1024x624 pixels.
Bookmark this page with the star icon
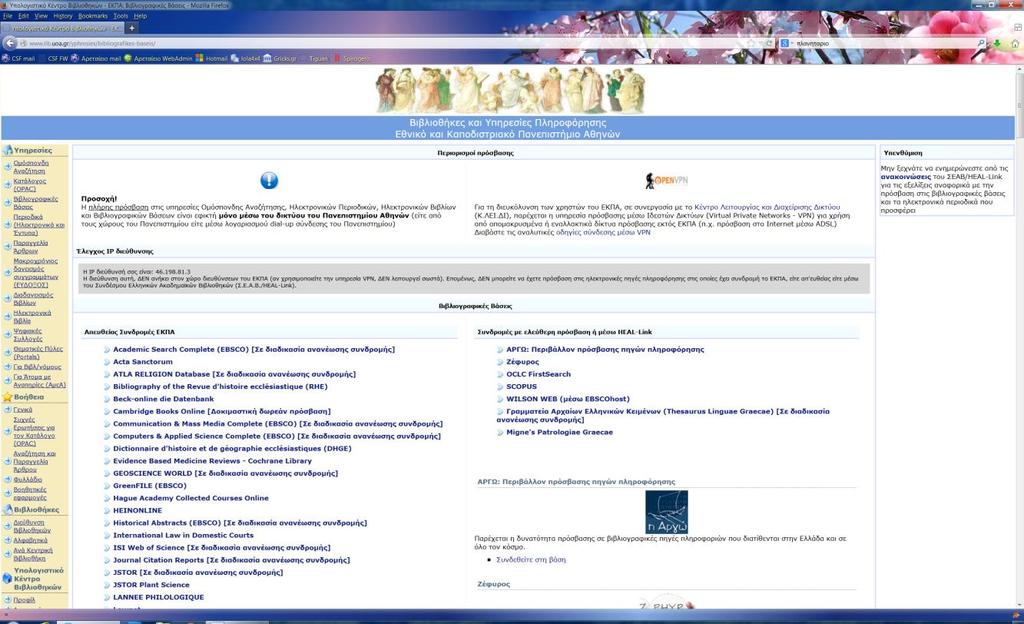[x=752, y=43]
